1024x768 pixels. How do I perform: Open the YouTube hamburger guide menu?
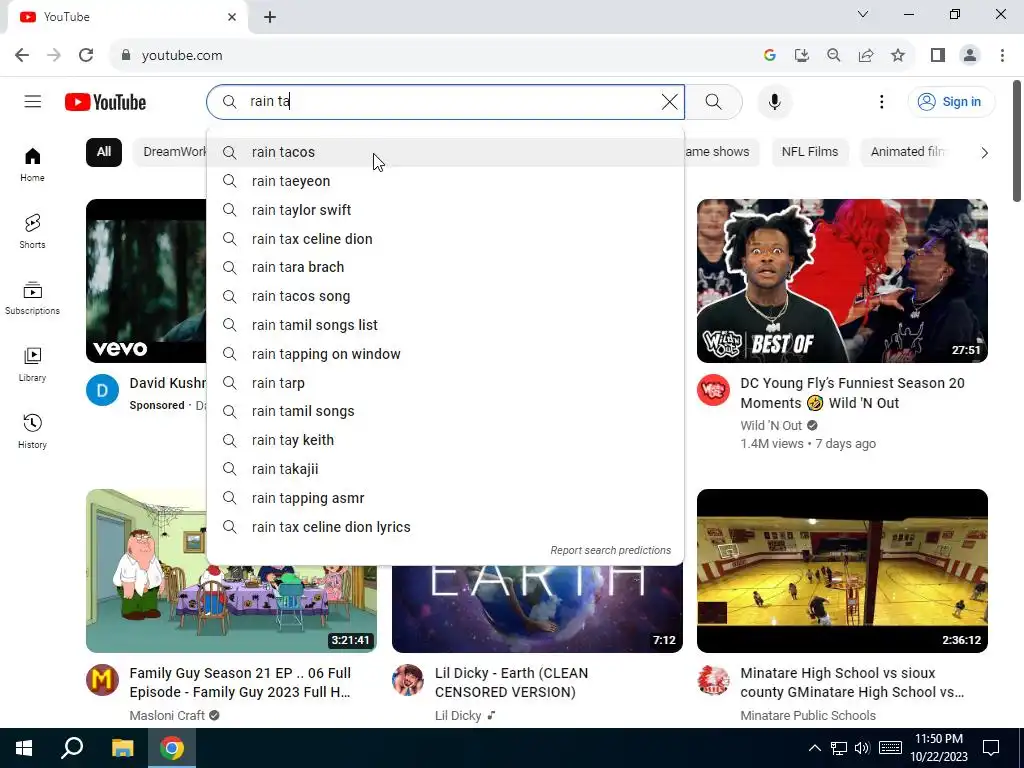33,102
